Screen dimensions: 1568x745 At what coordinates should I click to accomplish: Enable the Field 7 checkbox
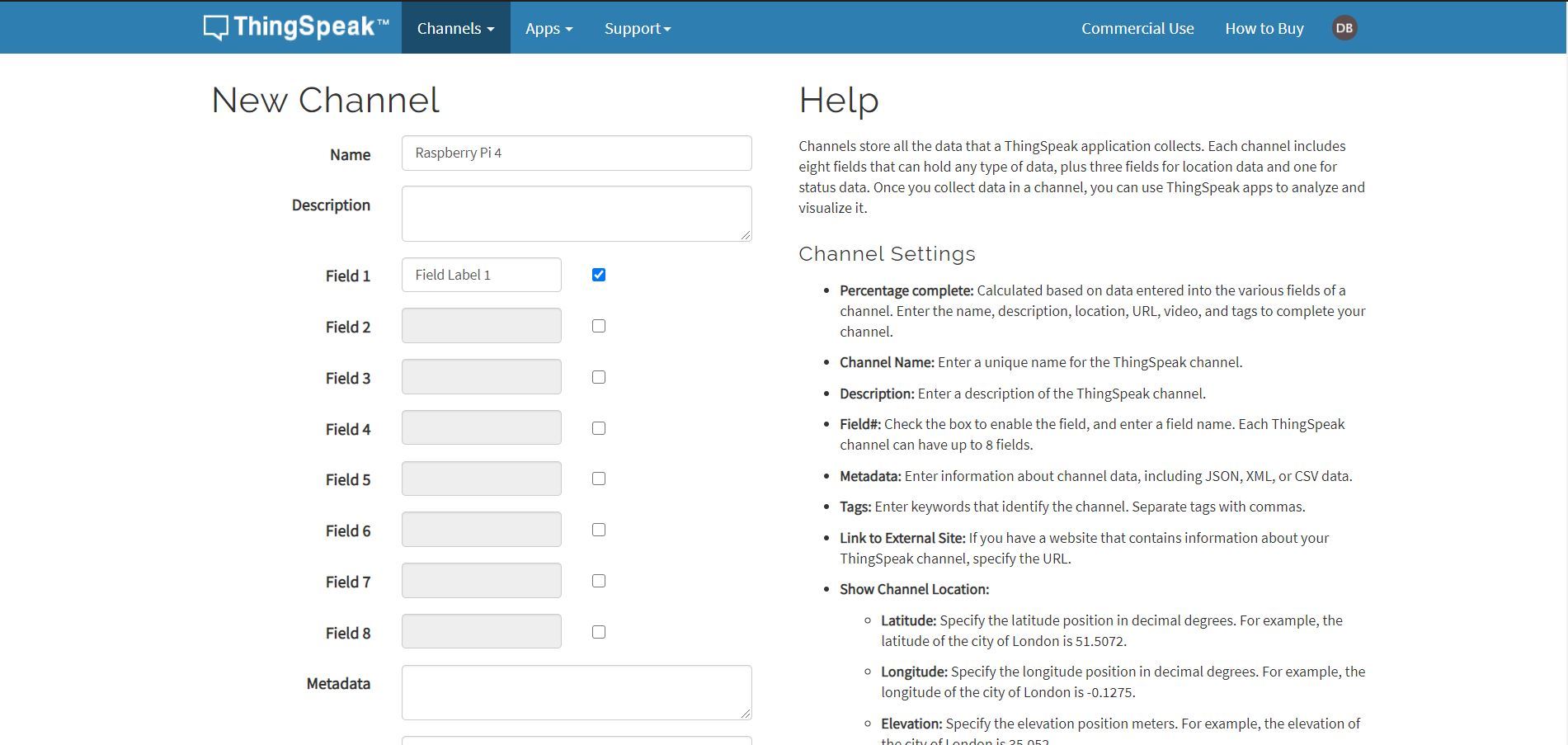coord(599,581)
